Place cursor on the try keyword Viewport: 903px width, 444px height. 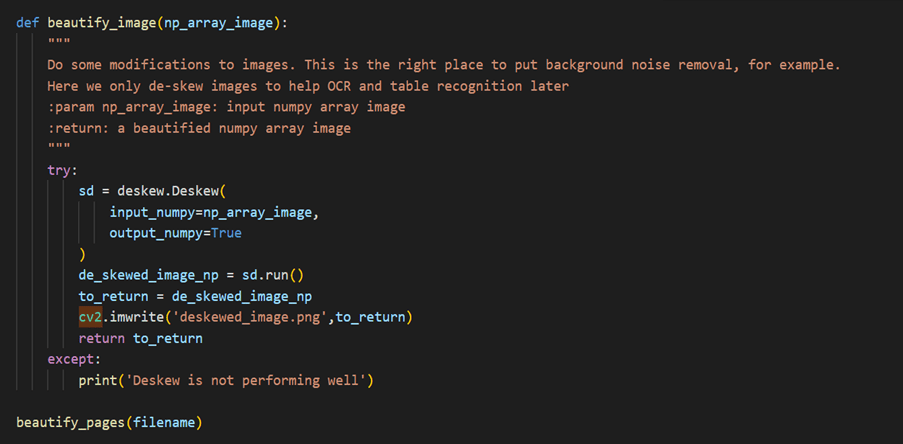(x=59, y=170)
